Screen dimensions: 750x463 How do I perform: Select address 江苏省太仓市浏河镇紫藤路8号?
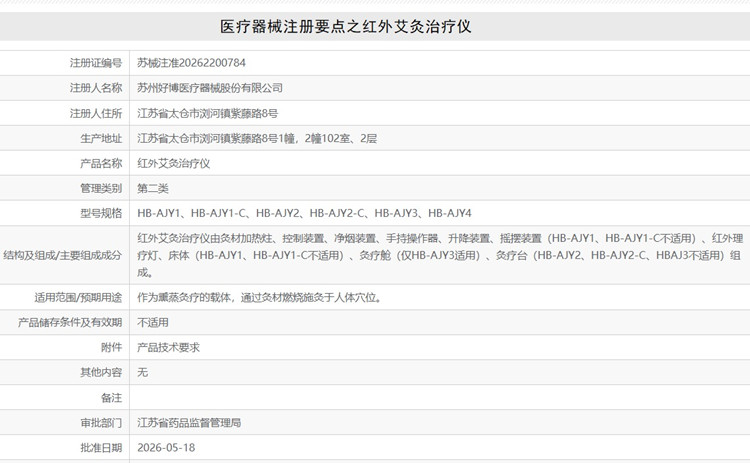pyautogui.click(x=208, y=113)
